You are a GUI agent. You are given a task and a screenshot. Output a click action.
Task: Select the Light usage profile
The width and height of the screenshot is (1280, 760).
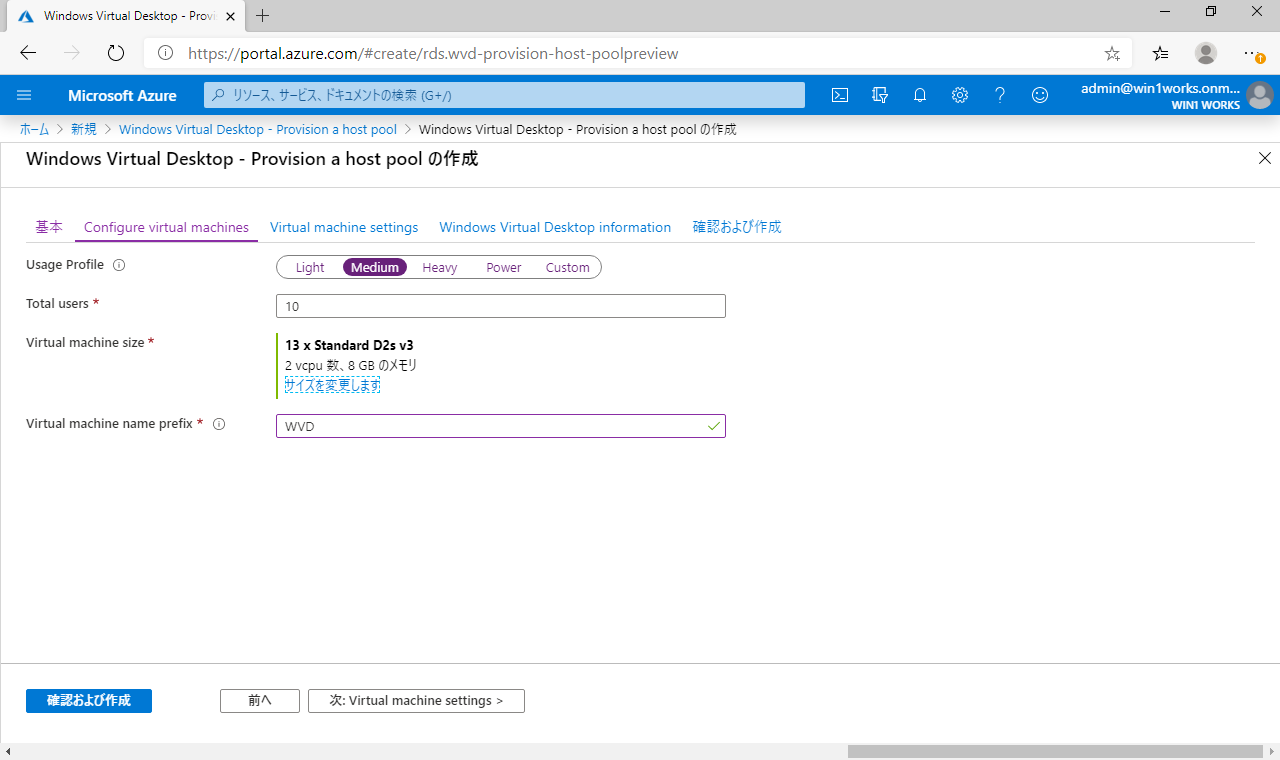[310, 267]
